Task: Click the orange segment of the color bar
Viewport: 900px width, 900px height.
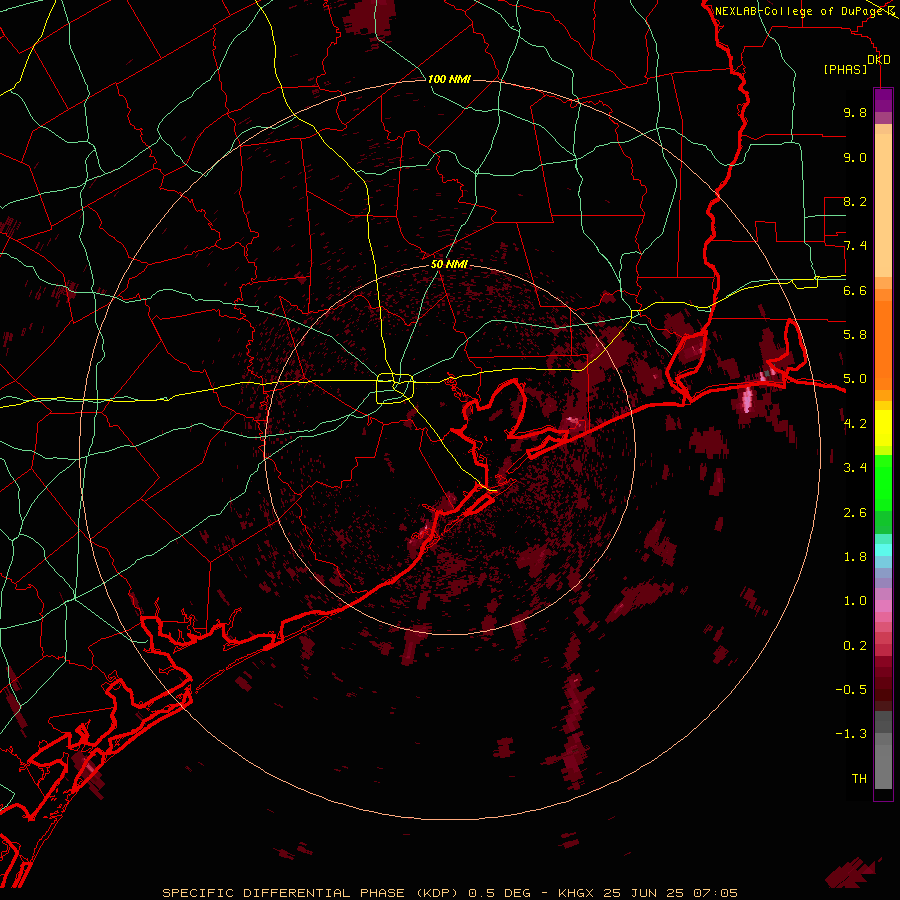Action: (883, 344)
